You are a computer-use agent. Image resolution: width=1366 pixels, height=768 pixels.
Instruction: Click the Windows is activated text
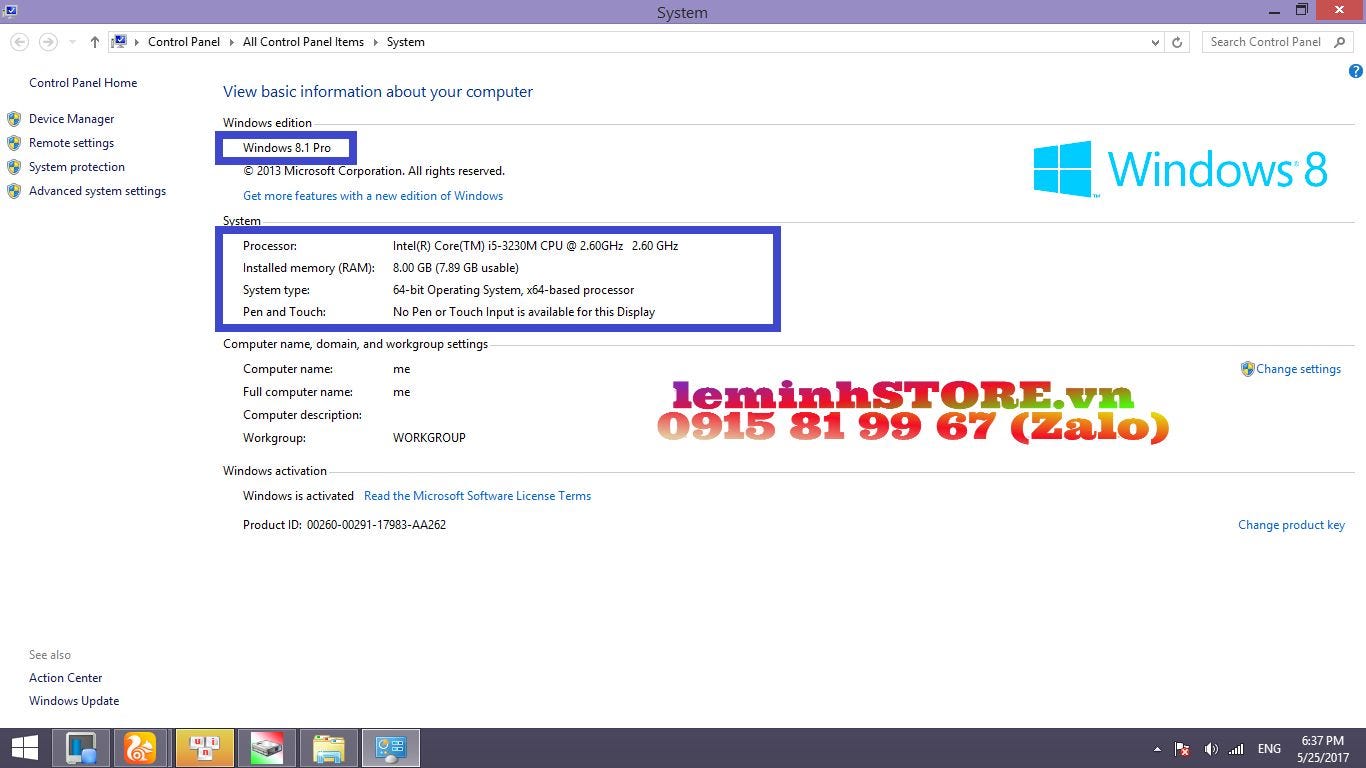[x=298, y=496]
